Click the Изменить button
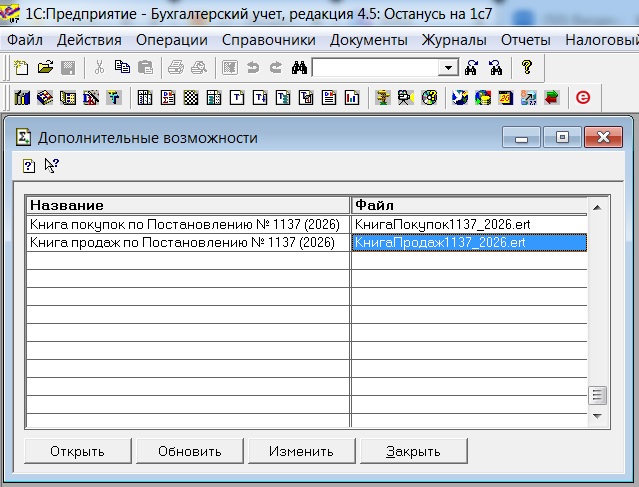The width and height of the screenshot is (639, 487). (x=302, y=451)
